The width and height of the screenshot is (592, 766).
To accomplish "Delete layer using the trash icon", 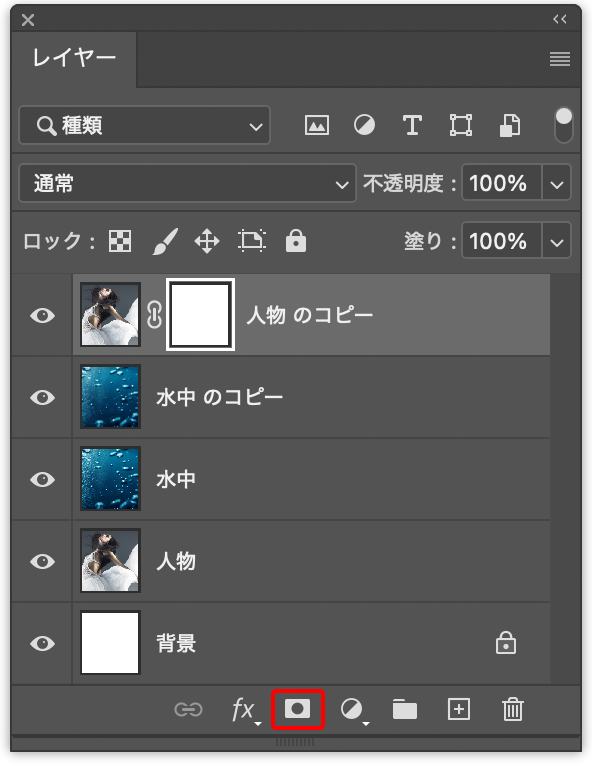I will tap(512, 709).
